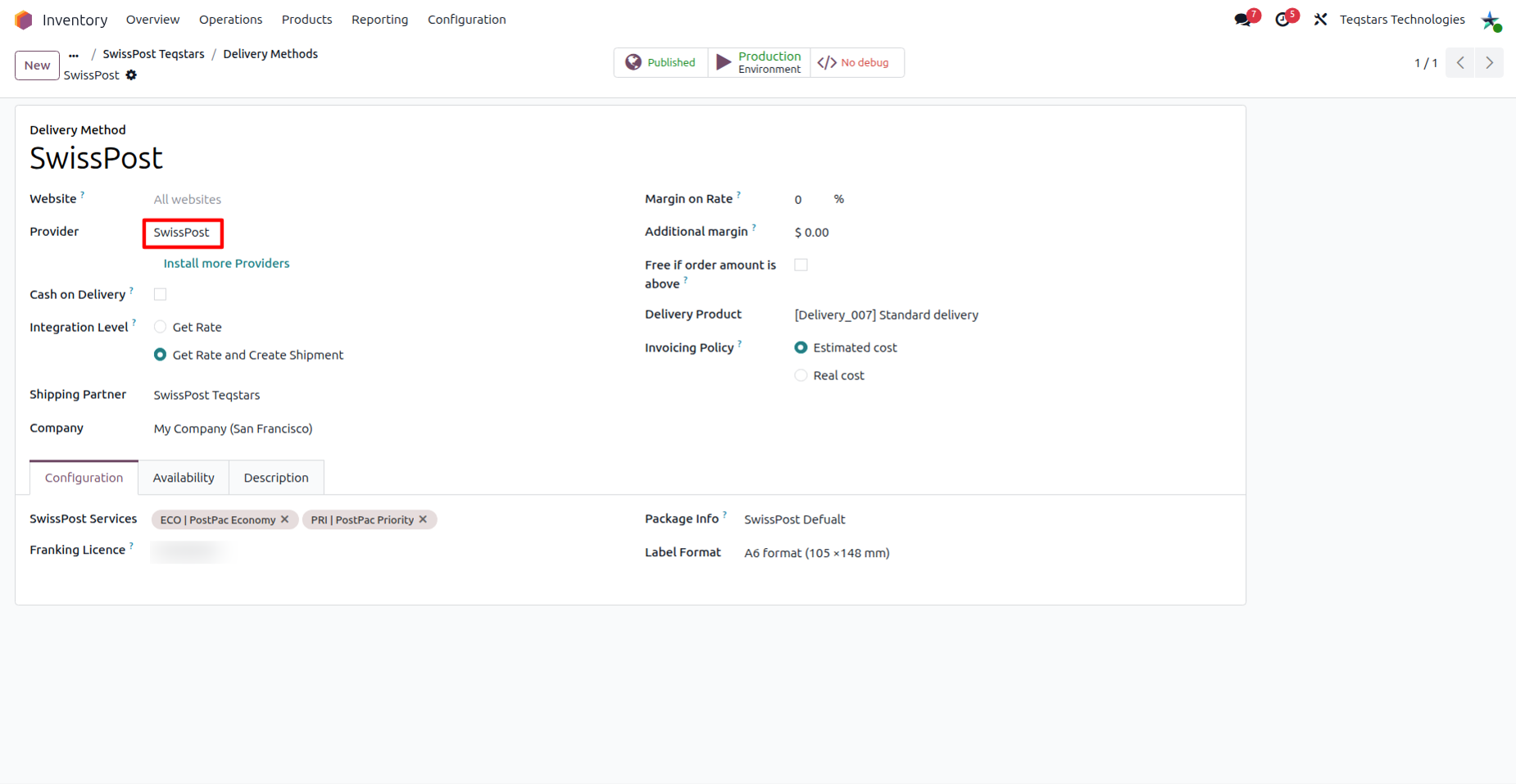The height and width of the screenshot is (784, 1516).
Task: Open the Odoo Inventory app logo
Action: pos(24,20)
